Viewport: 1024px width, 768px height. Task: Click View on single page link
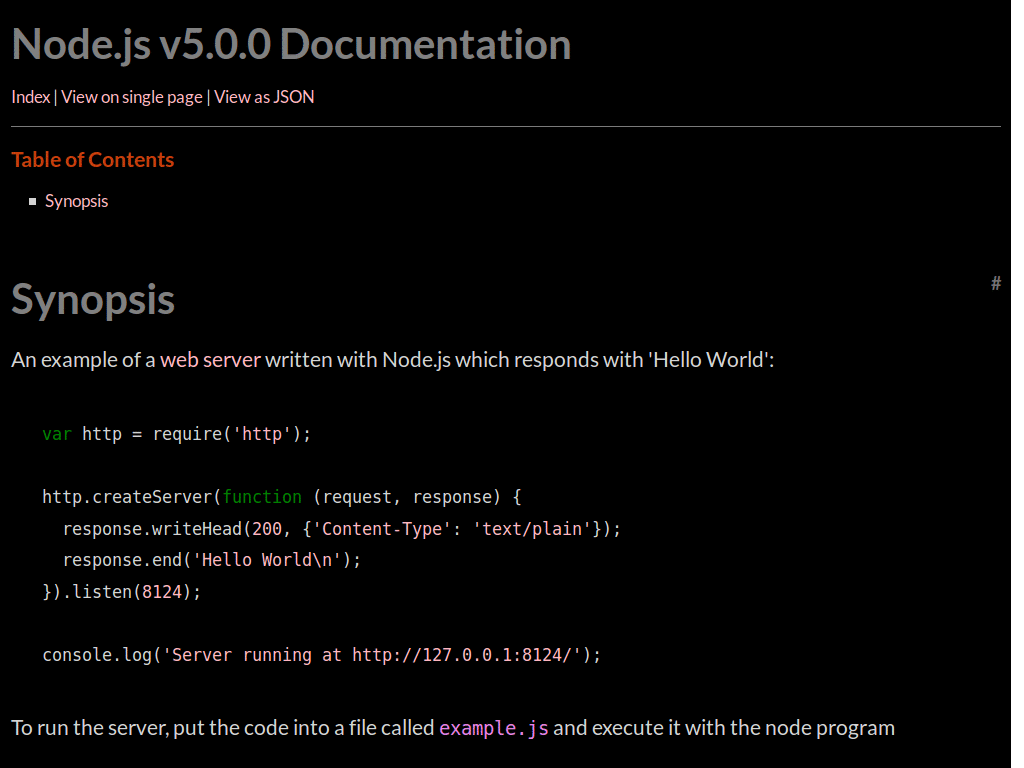click(132, 97)
